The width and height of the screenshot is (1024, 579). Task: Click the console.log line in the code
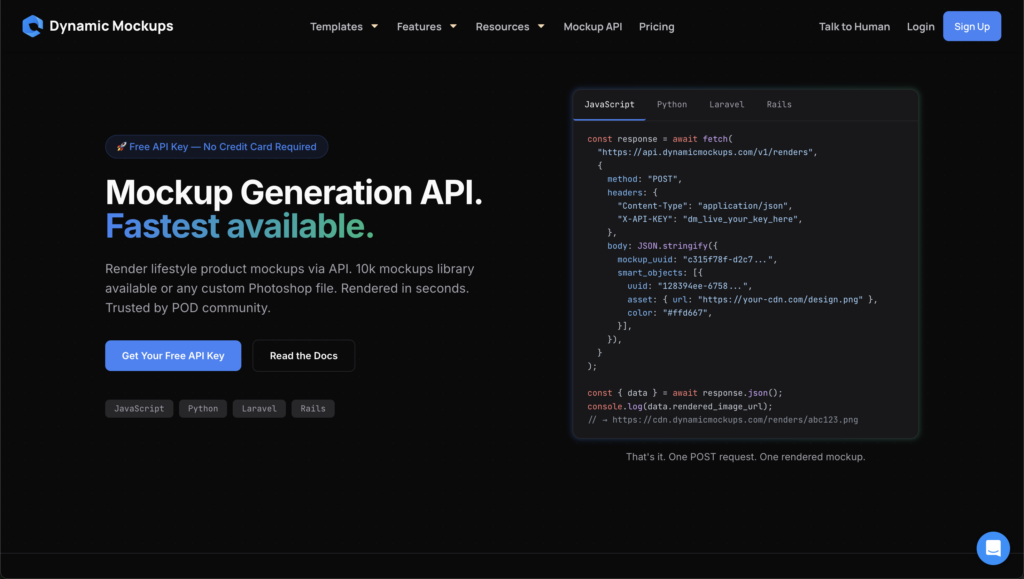point(680,406)
